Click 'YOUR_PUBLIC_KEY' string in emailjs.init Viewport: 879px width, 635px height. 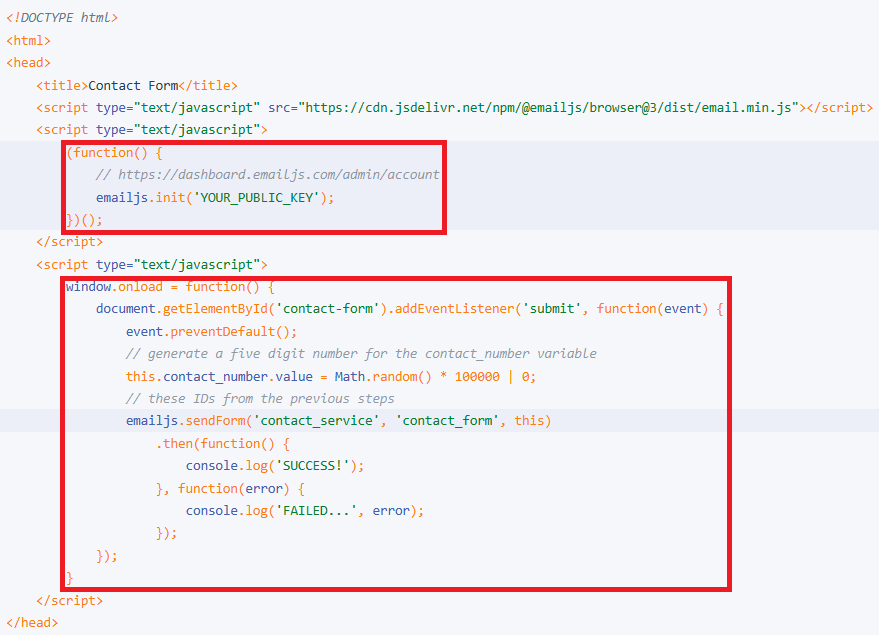[x=256, y=197]
